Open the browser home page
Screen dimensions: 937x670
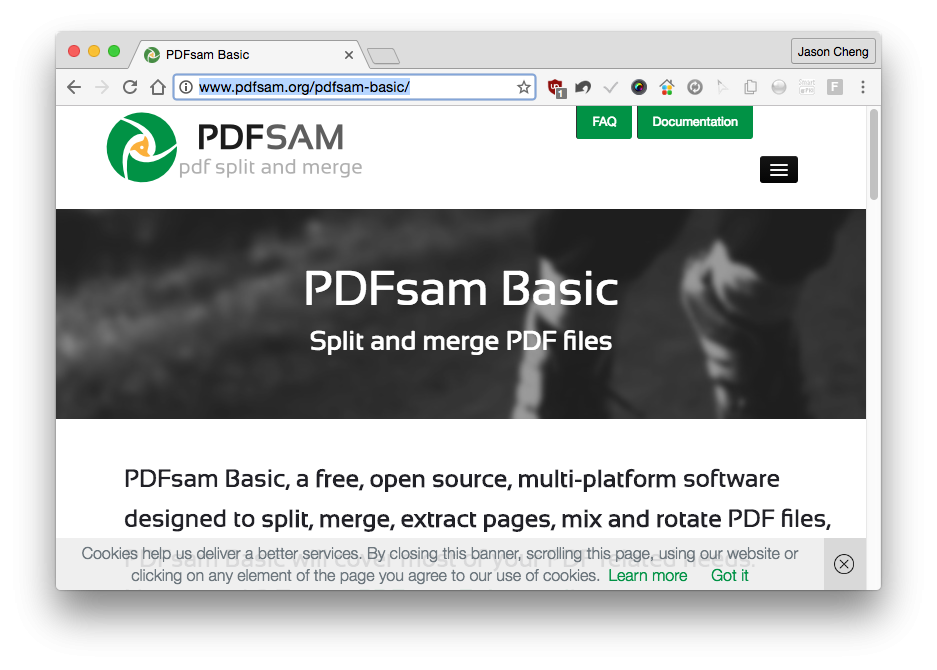158,87
